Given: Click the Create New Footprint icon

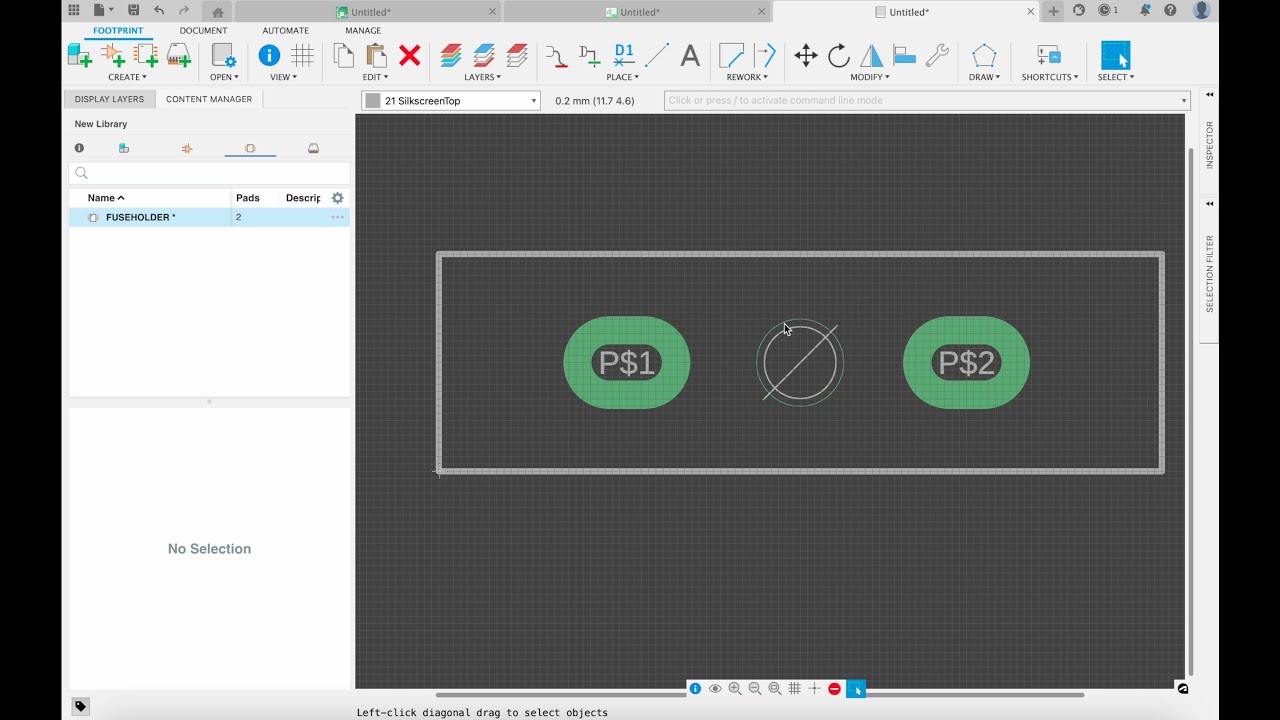Looking at the screenshot, I should point(146,56).
